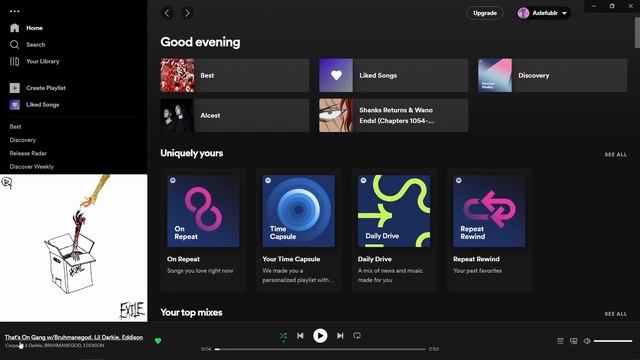Click the Upgrade button
640x360 pixels.
(x=485, y=13)
